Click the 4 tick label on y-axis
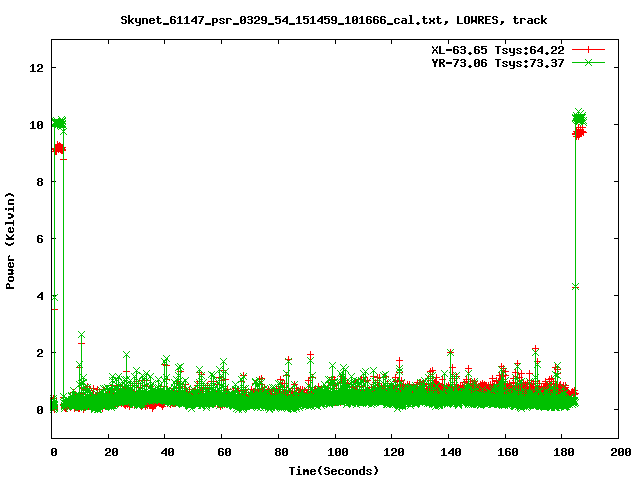The image size is (640, 480). point(40,296)
